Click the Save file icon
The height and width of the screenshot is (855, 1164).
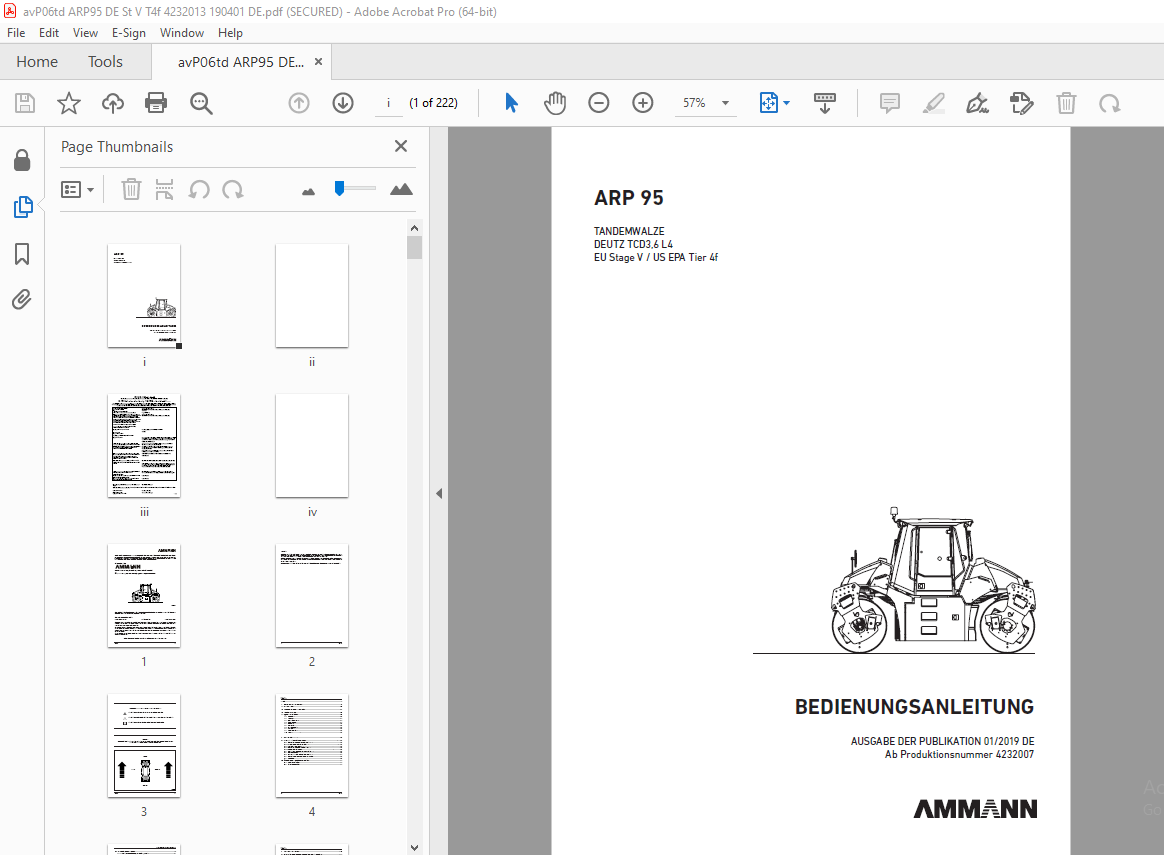tap(25, 103)
